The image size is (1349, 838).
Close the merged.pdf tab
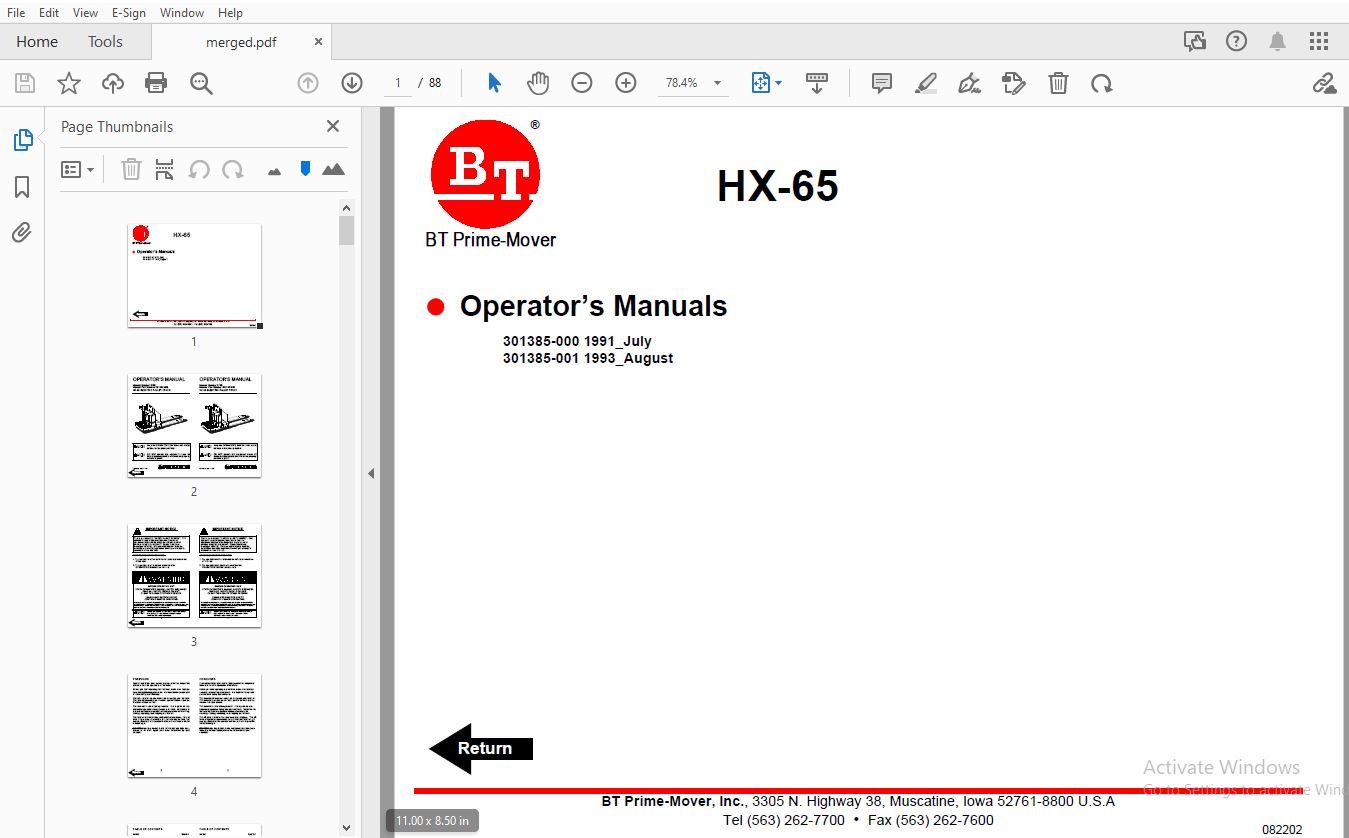318,42
